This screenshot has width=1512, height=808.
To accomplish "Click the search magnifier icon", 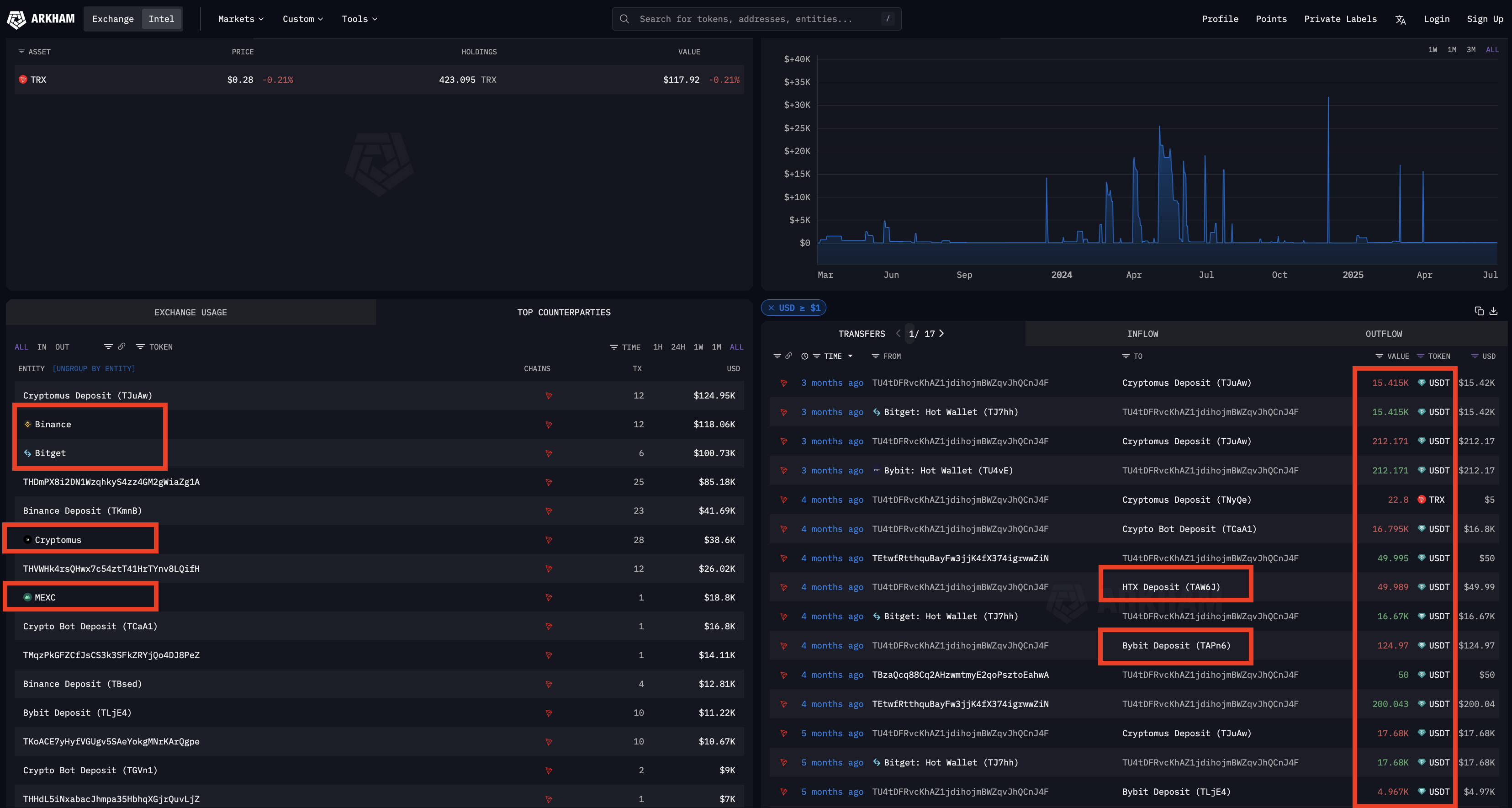I will pyautogui.click(x=624, y=19).
